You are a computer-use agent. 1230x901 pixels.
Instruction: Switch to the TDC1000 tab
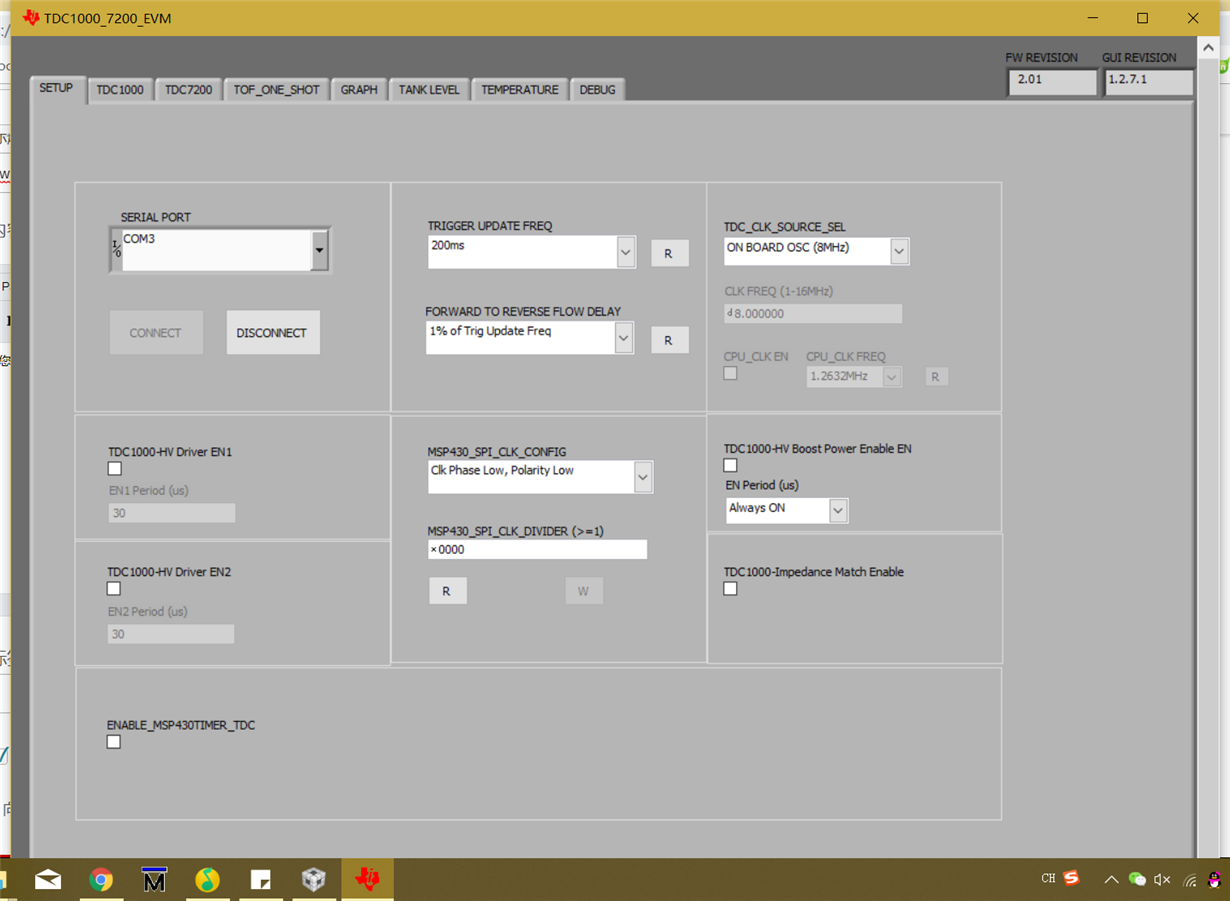pyautogui.click(x=120, y=90)
